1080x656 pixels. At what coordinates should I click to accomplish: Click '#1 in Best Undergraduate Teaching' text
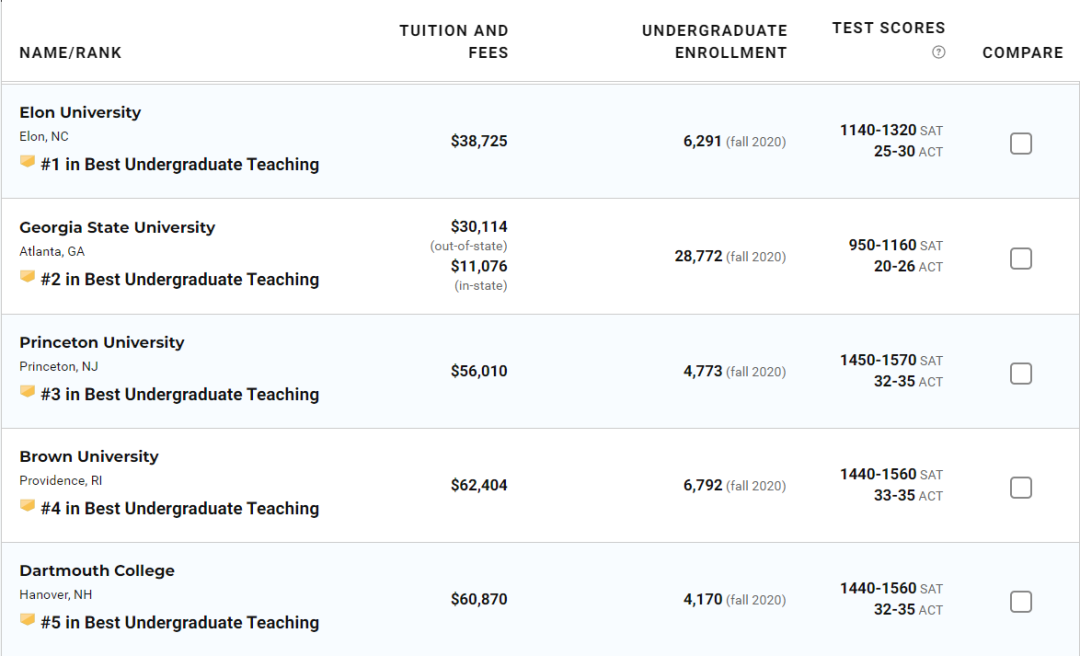[180, 165]
